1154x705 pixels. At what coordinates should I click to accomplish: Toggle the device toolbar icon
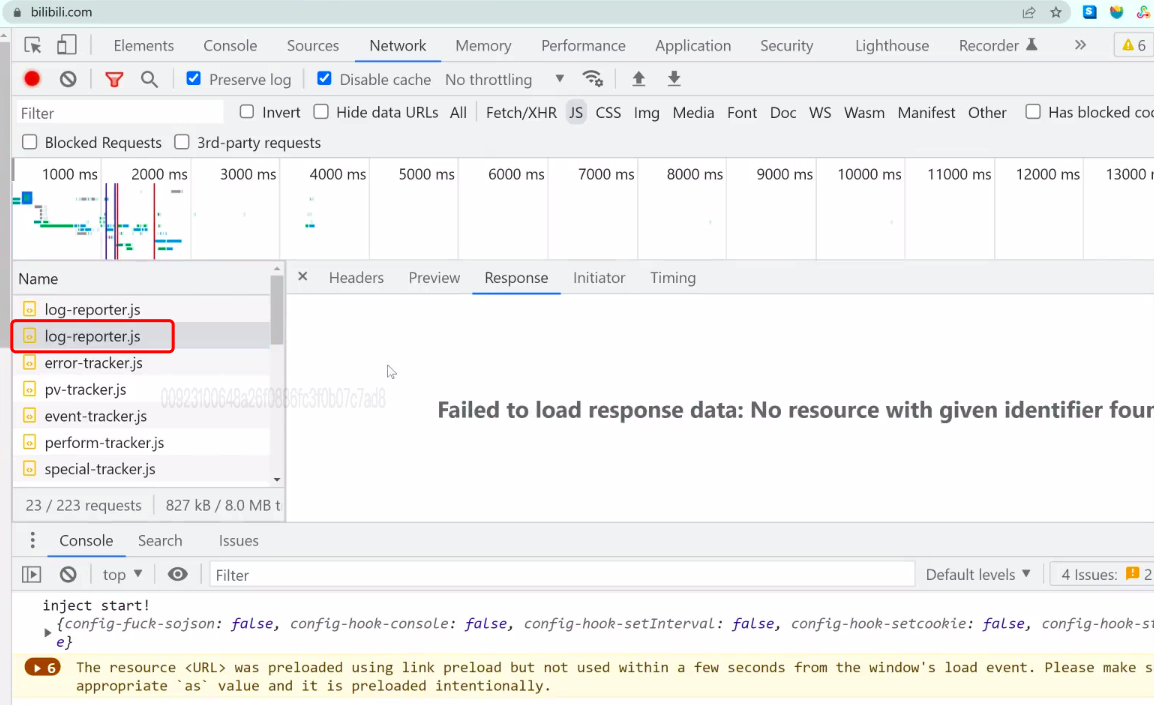click(x=66, y=45)
